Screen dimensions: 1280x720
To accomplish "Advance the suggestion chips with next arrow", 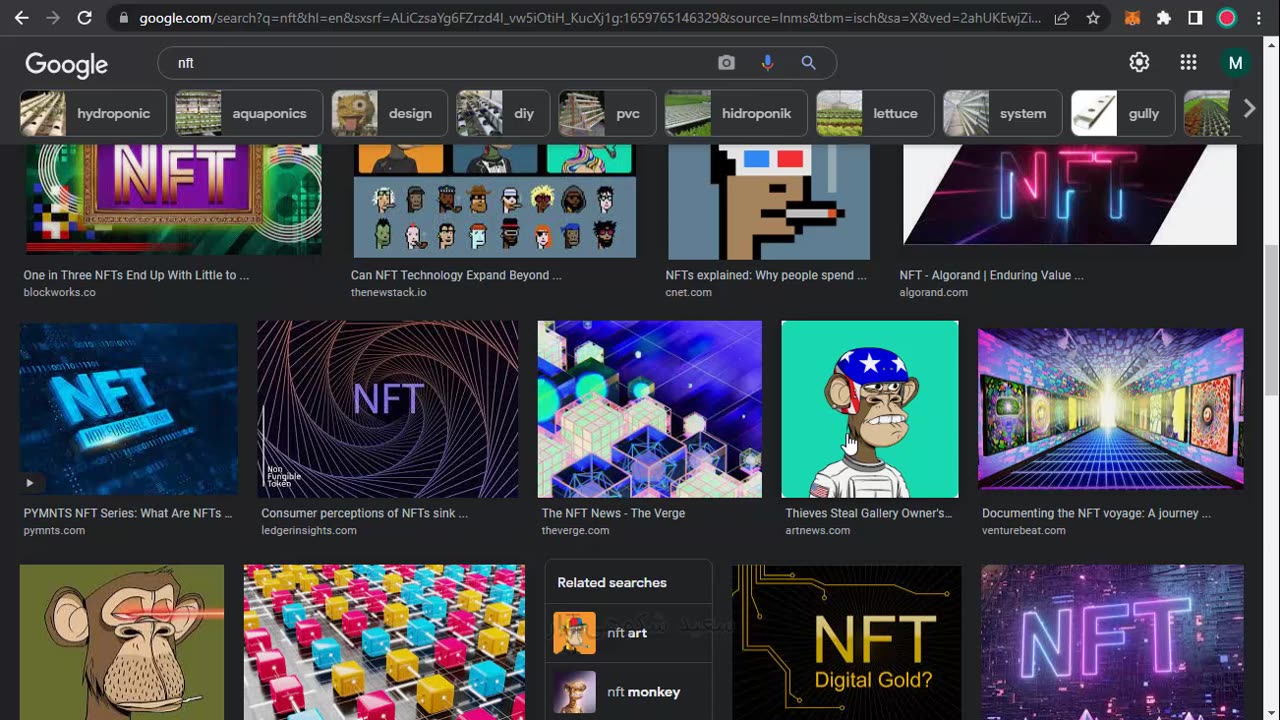I will (1249, 110).
